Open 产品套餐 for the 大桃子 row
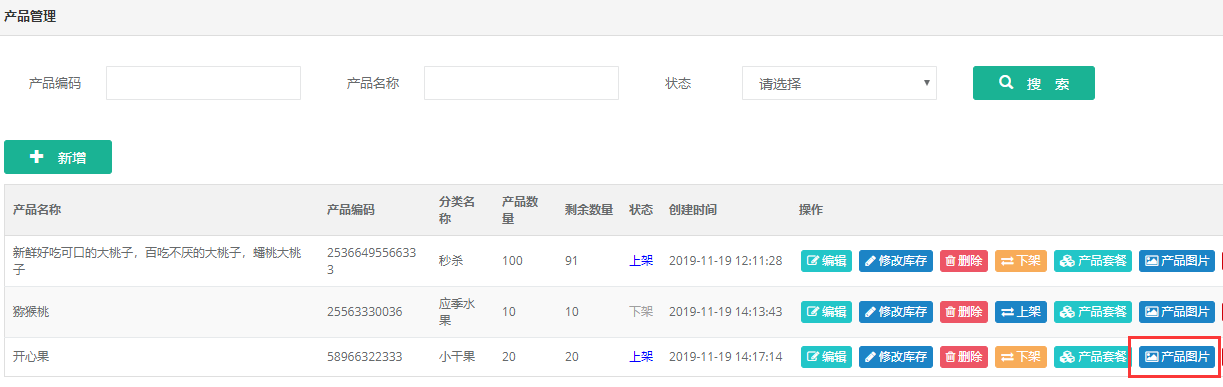Viewport: 1223px width, 387px height. pyautogui.click(x=1093, y=261)
